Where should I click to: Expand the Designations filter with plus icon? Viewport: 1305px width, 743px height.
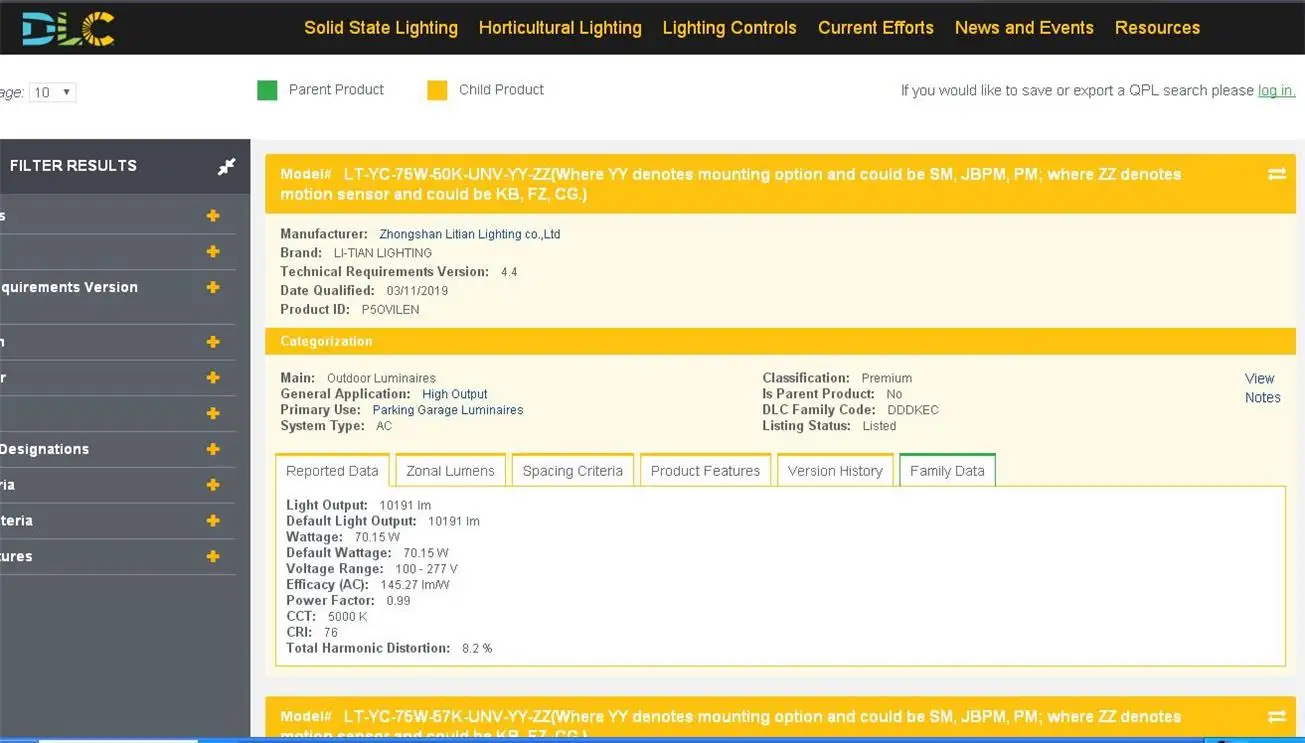213,450
